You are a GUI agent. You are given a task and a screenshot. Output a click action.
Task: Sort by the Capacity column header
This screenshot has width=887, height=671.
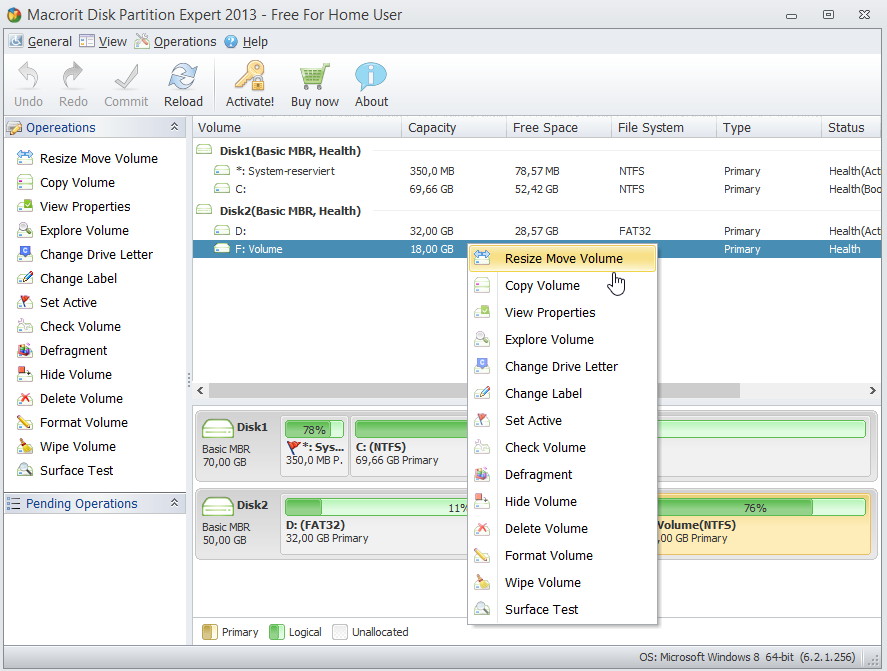pos(454,128)
